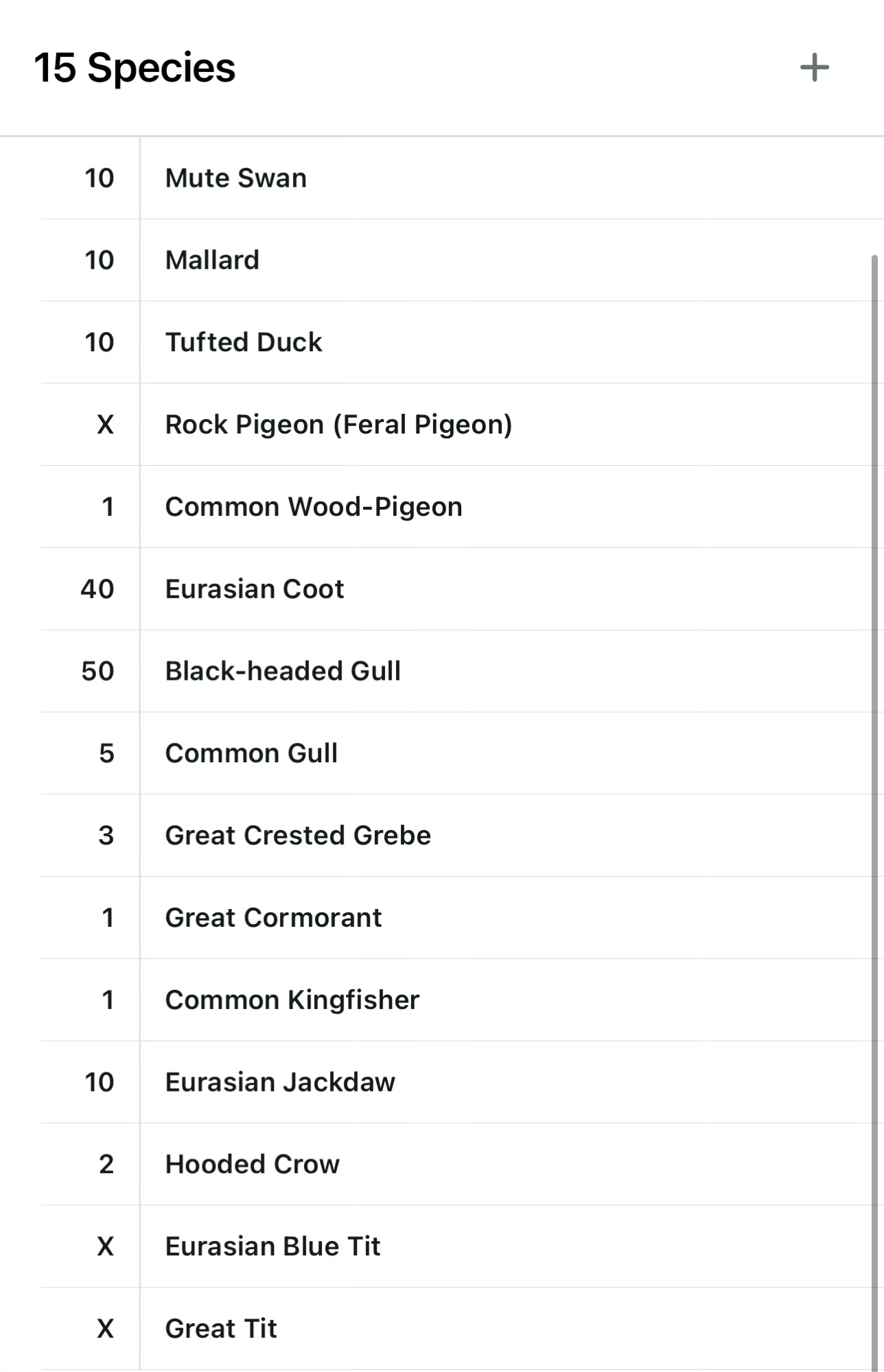
Task: Open Common Kingfisher species entry
Action: point(292,1000)
